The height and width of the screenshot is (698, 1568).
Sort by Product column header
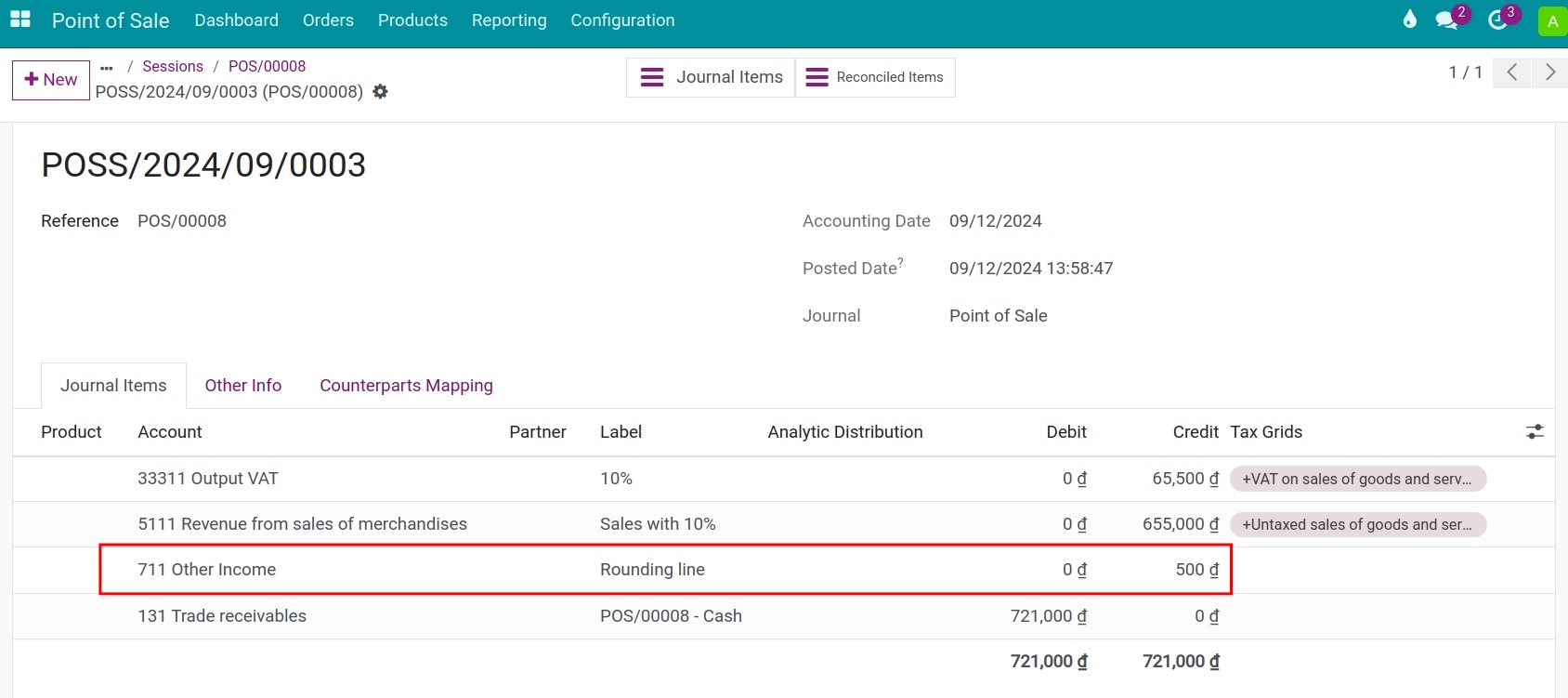72,432
